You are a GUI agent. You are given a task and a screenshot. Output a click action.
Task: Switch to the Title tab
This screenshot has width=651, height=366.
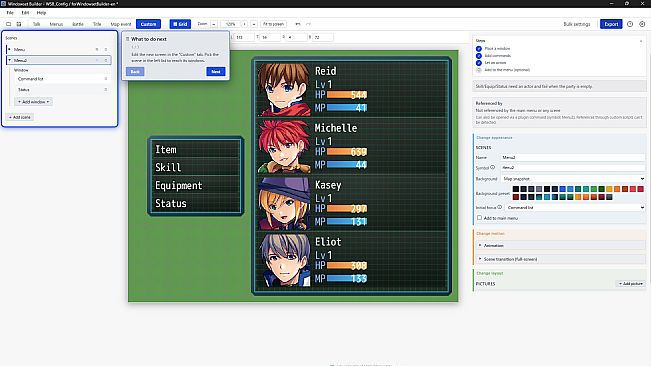[x=97, y=24]
